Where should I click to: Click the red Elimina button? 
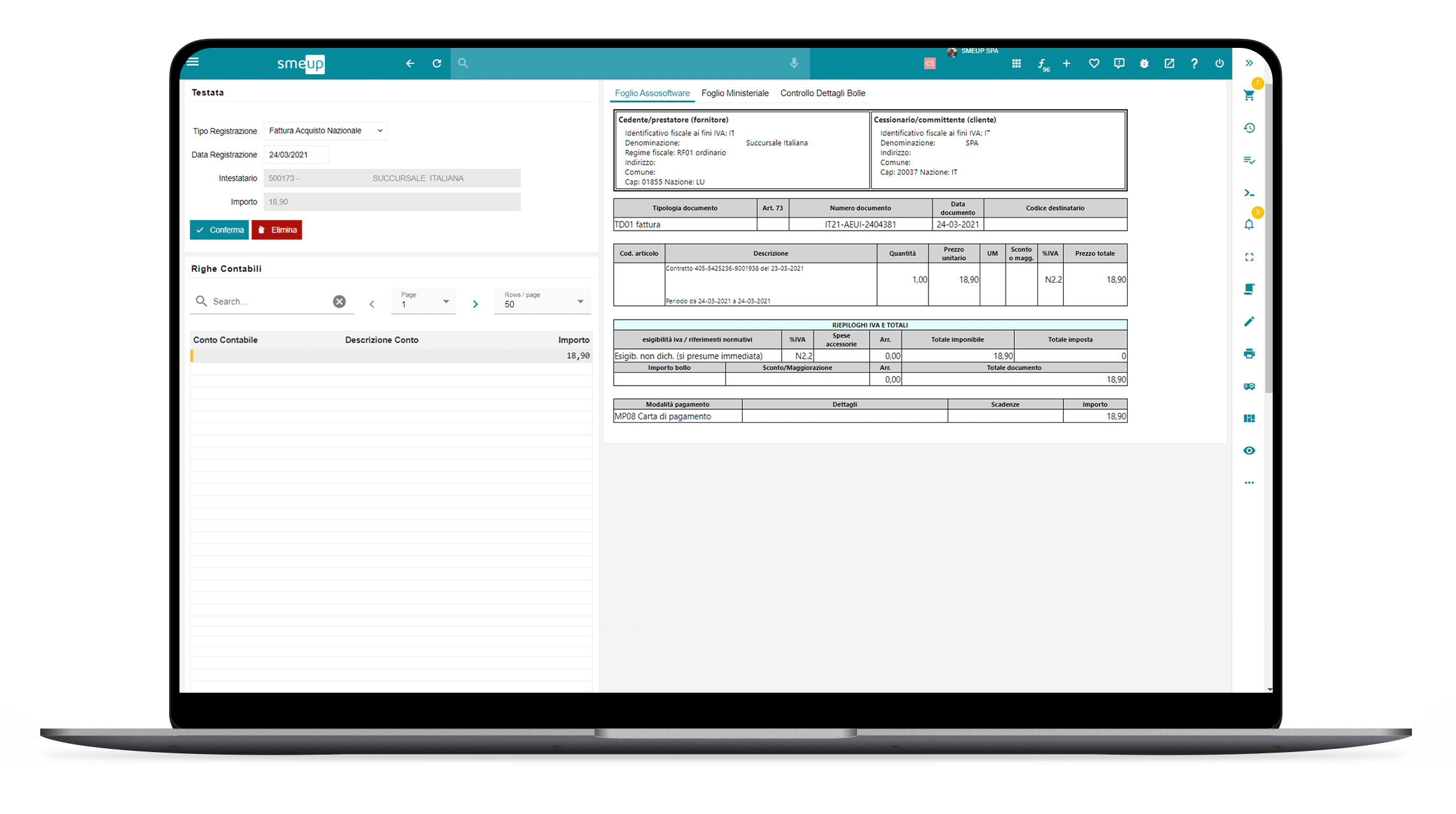point(277,230)
